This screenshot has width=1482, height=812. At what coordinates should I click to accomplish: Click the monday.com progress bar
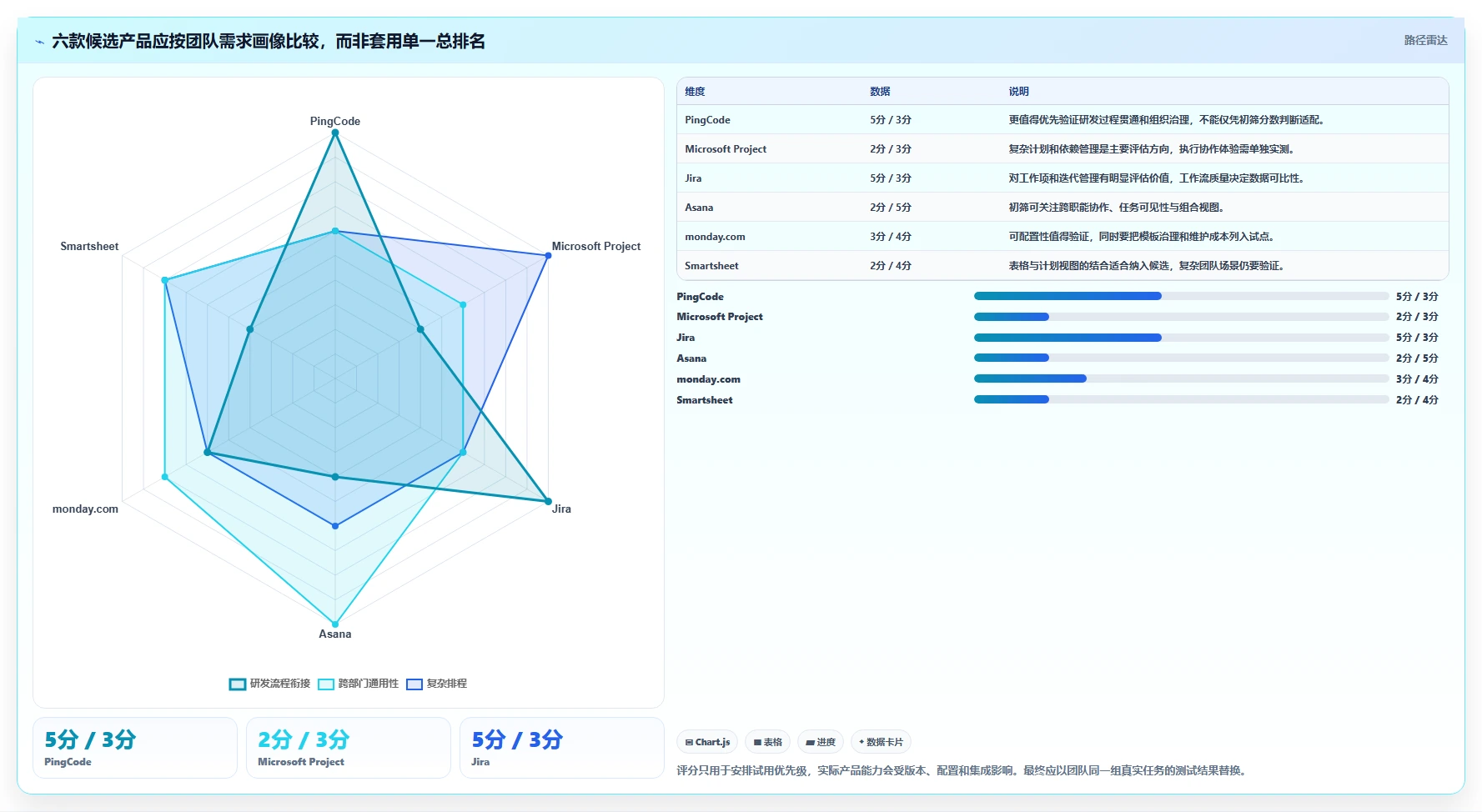pos(1181,378)
